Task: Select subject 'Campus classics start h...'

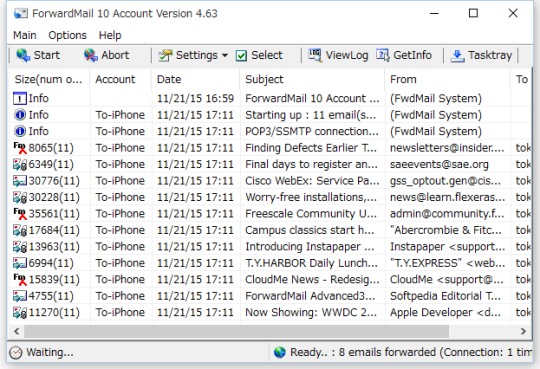Action: 310,230
